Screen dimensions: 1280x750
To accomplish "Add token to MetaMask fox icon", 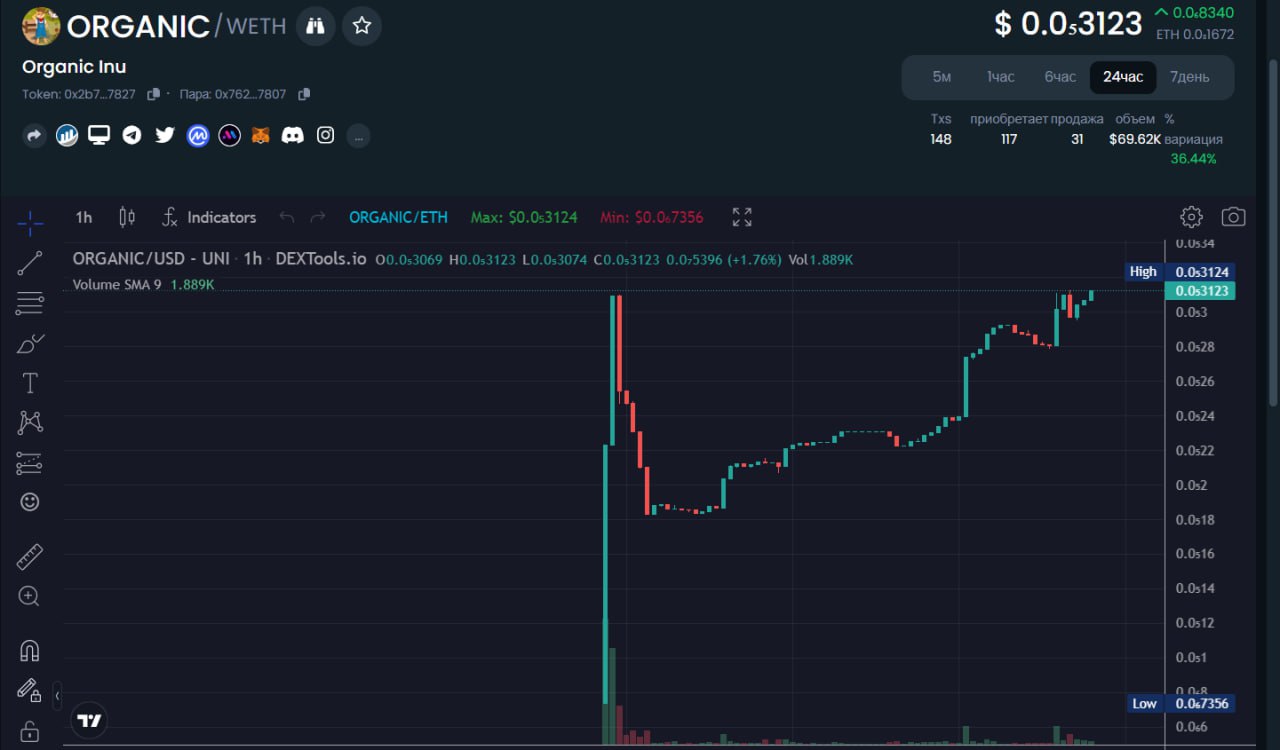I will (260, 135).
